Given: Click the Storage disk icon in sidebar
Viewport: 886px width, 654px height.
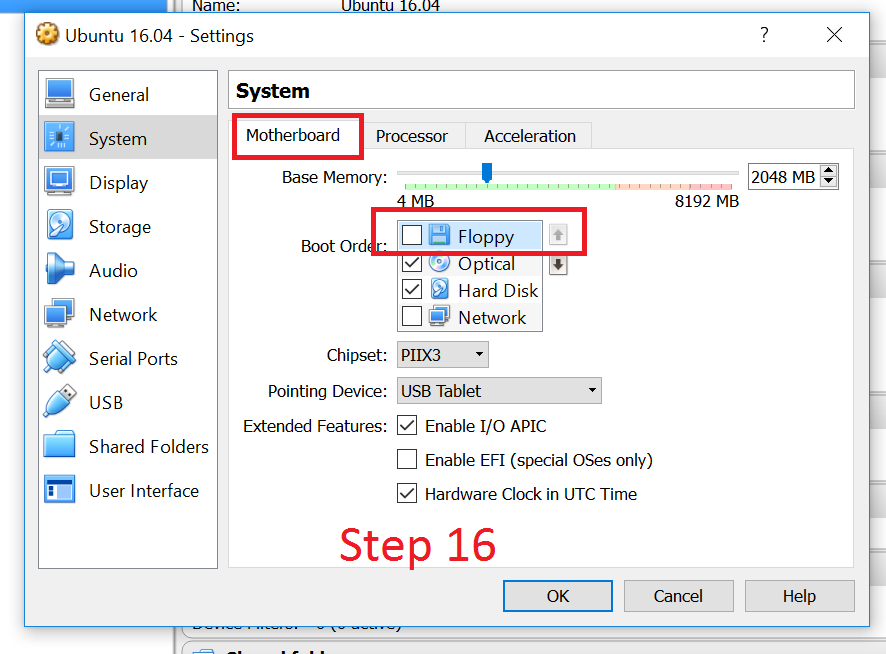Looking at the screenshot, I should 59,225.
